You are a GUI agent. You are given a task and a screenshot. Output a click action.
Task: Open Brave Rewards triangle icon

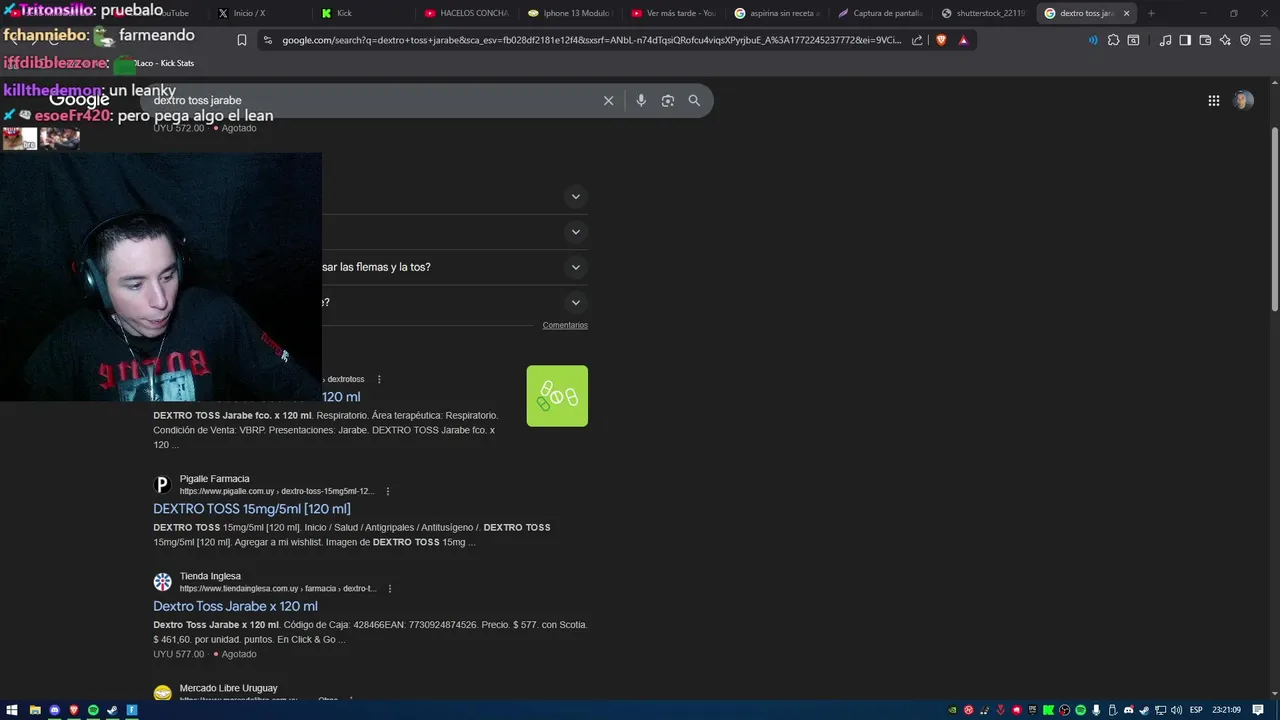963,40
